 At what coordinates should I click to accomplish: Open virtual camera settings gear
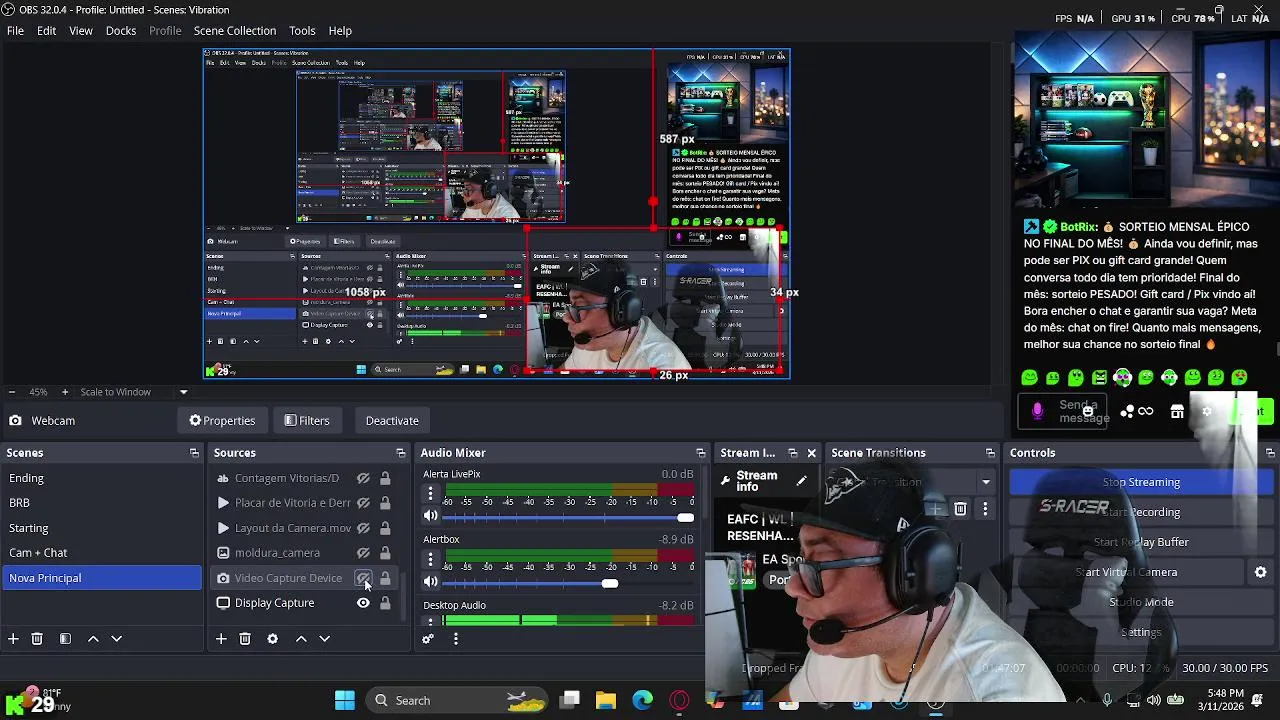coord(1261,572)
